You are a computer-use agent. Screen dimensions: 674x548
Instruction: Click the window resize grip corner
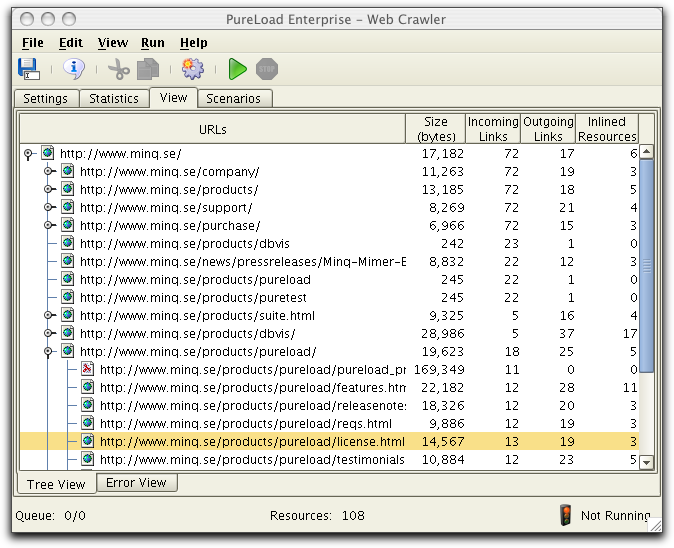[x=655, y=525]
